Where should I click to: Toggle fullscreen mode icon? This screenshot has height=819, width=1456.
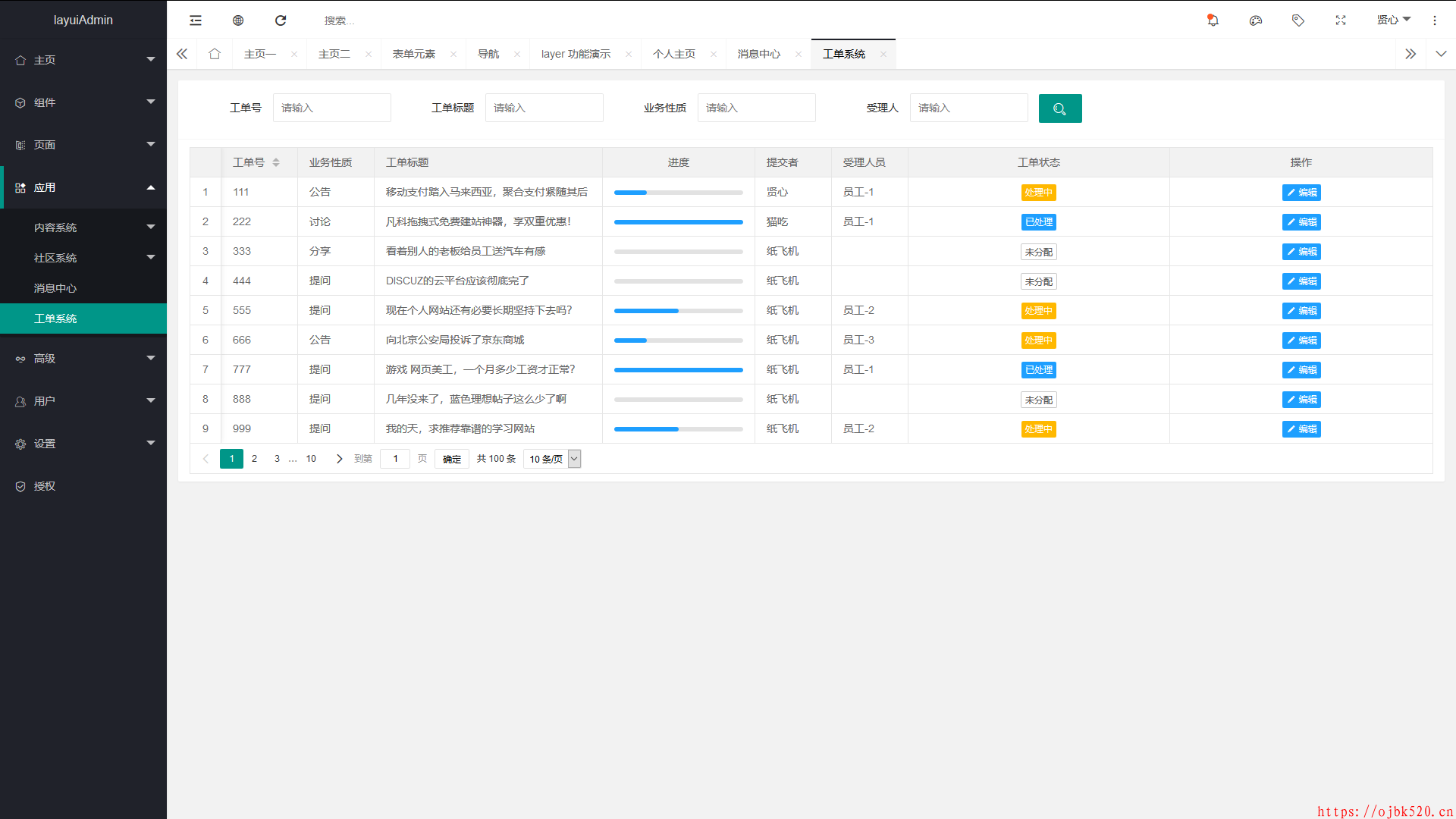[1341, 20]
